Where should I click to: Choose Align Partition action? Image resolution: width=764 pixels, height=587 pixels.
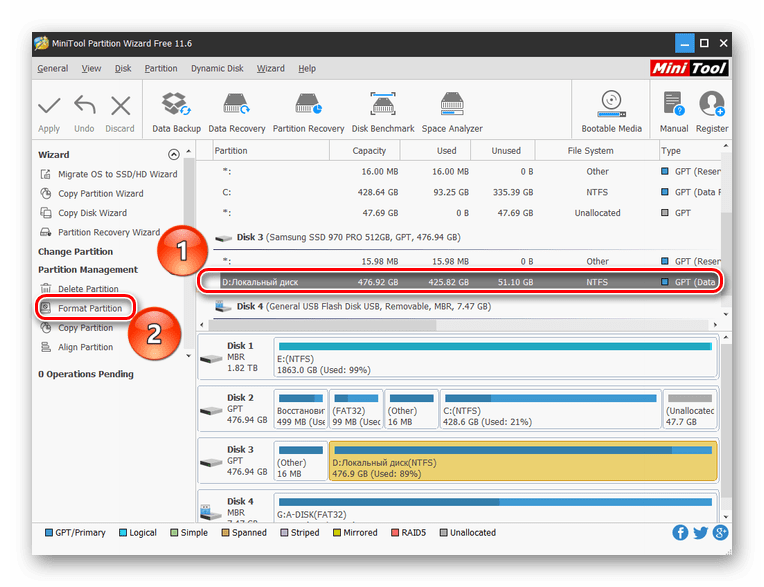point(76,347)
